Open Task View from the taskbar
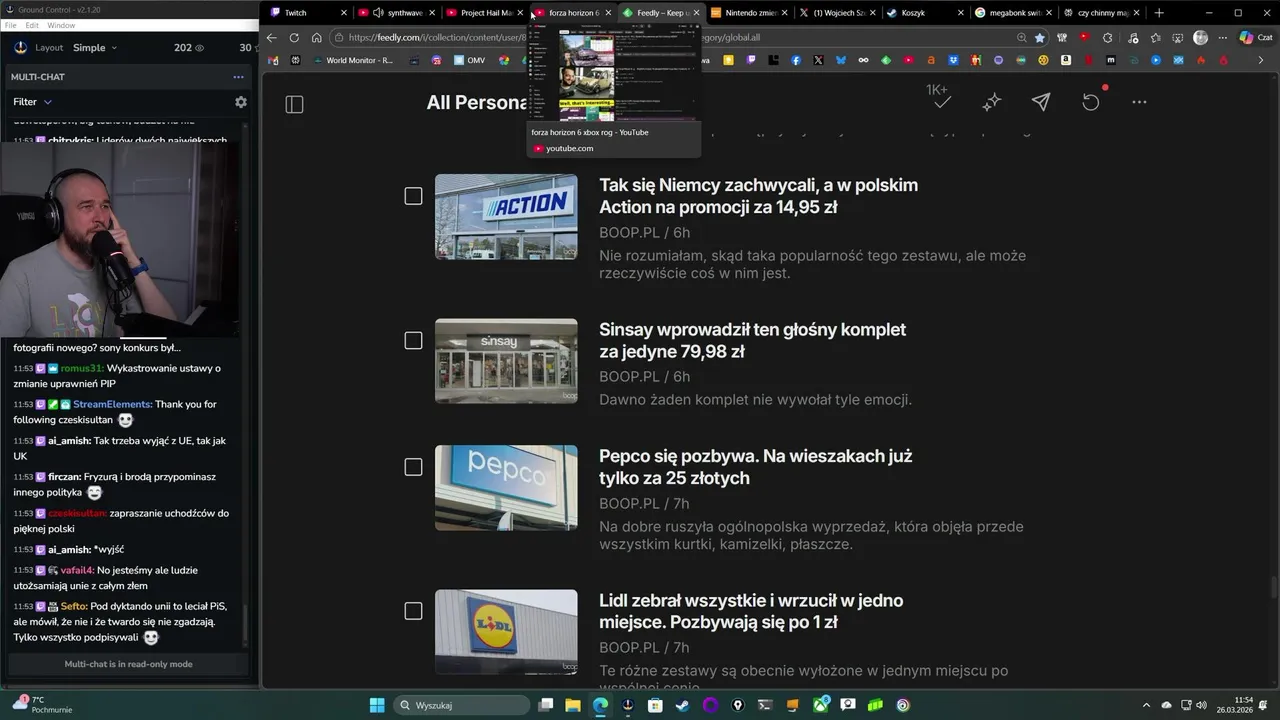 coord(546,705)
